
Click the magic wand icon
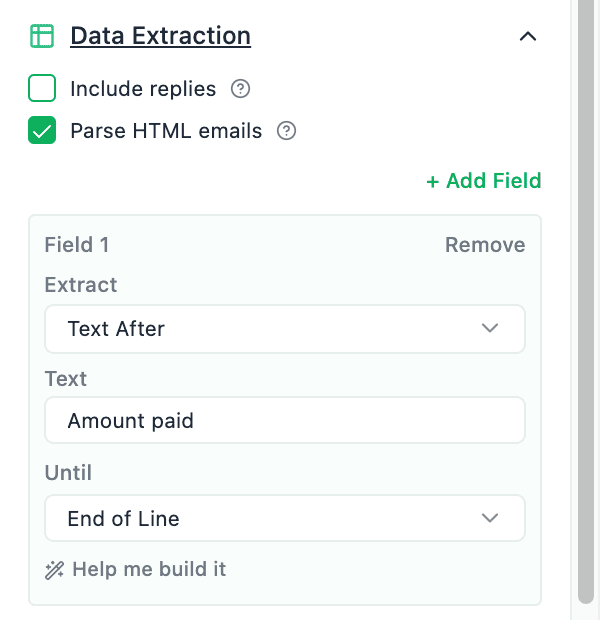point(54,570)
